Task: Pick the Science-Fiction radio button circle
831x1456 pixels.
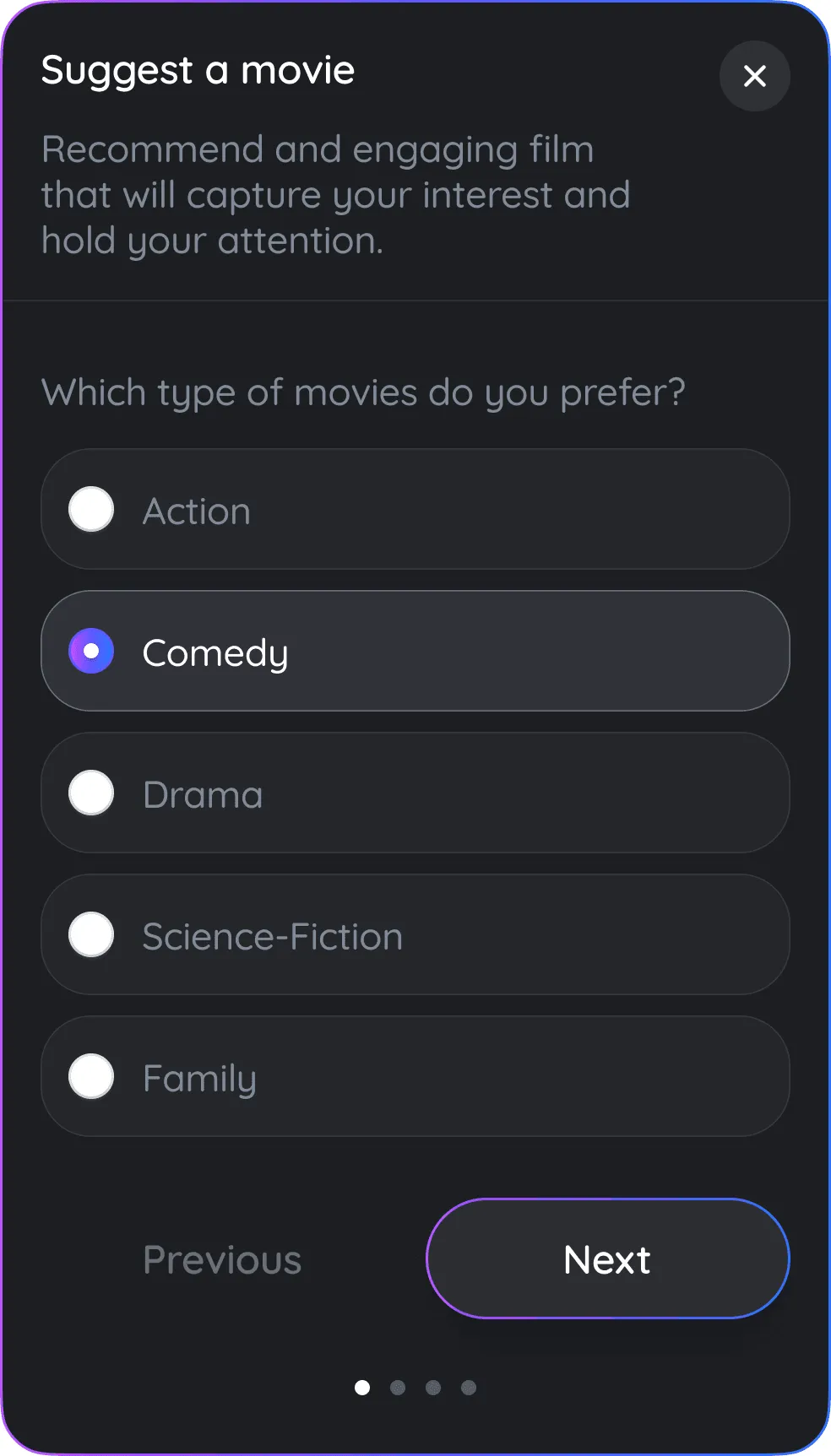Action: (91, 935)
